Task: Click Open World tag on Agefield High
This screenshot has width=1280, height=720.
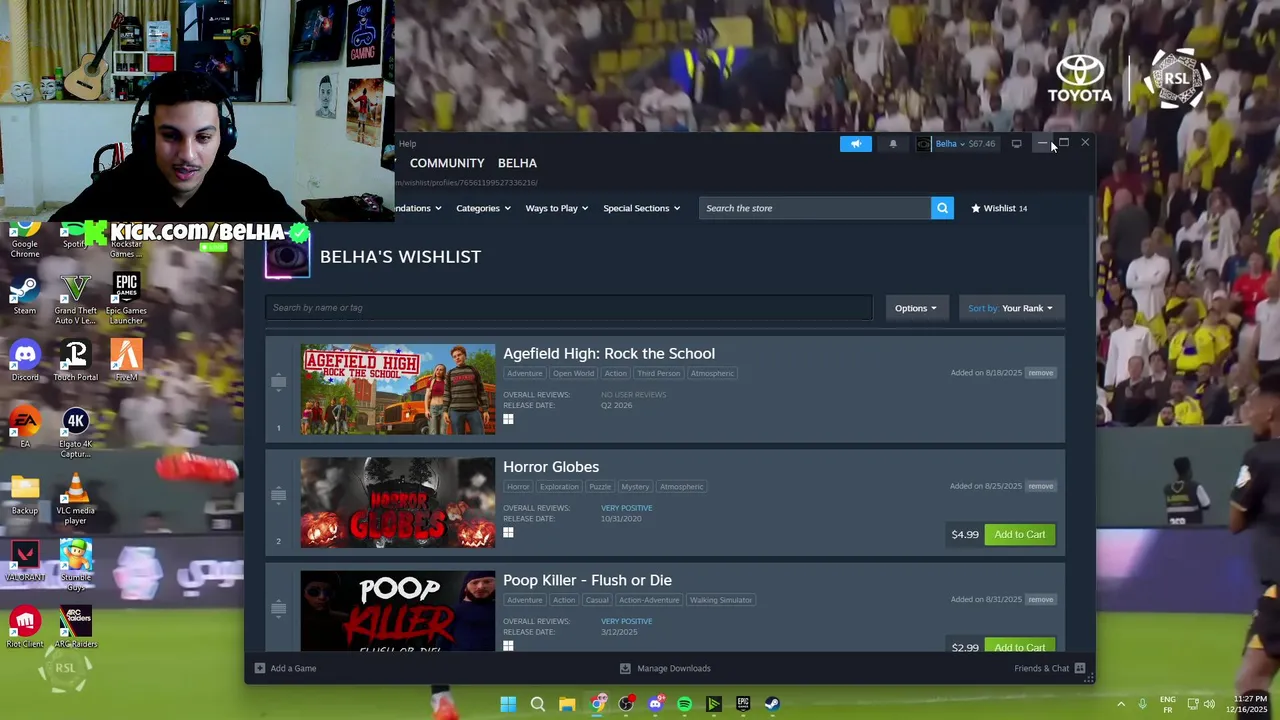Action: pos(573,374)
